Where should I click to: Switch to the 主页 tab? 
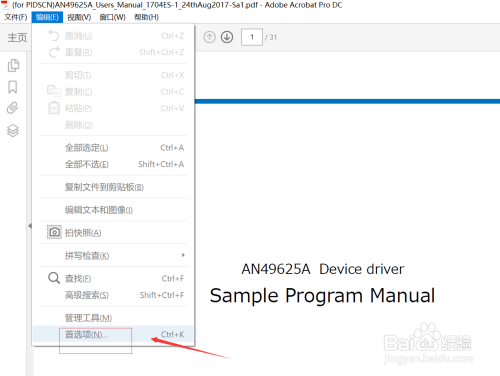(x=17, y=37)
